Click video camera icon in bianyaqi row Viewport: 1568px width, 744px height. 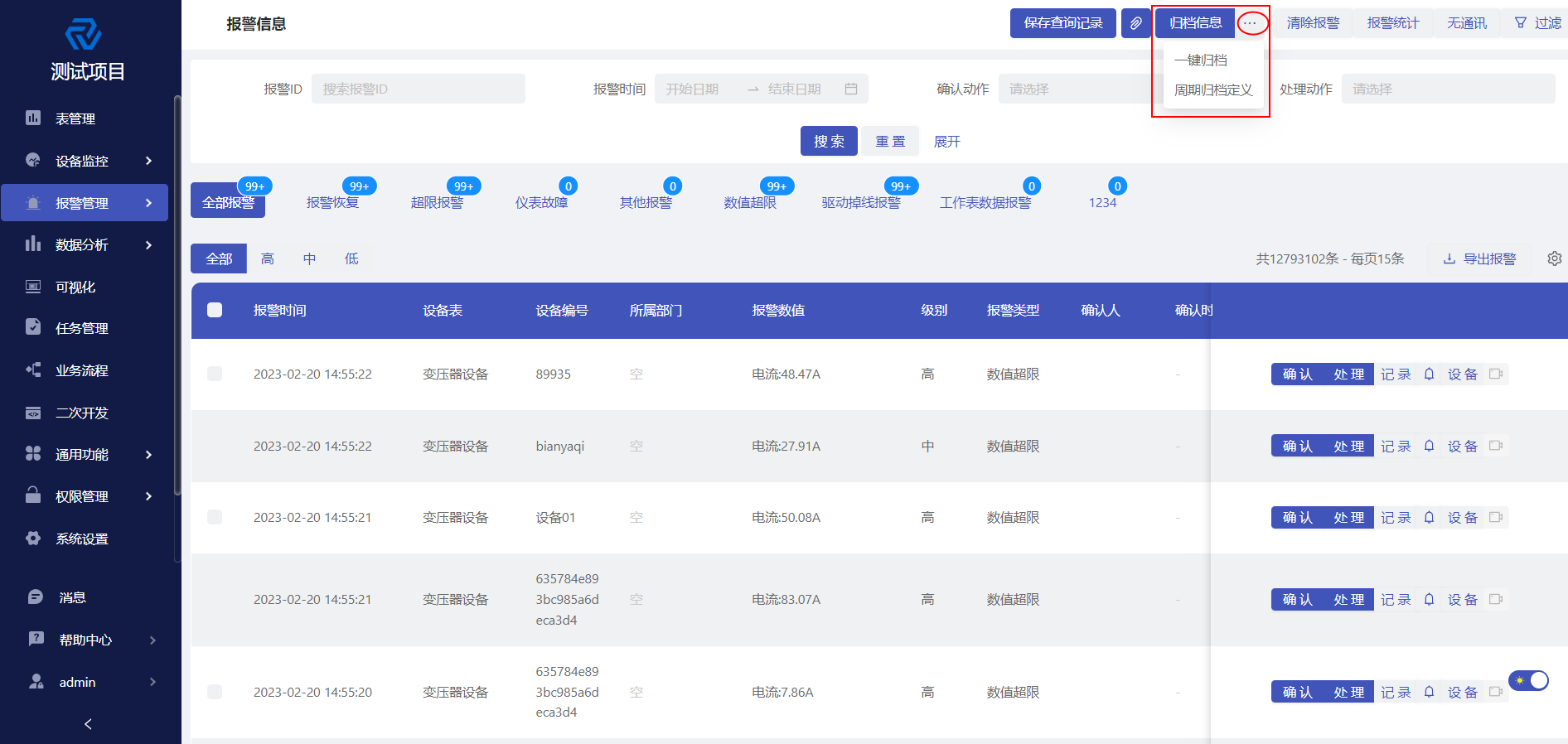[1496, 446]
